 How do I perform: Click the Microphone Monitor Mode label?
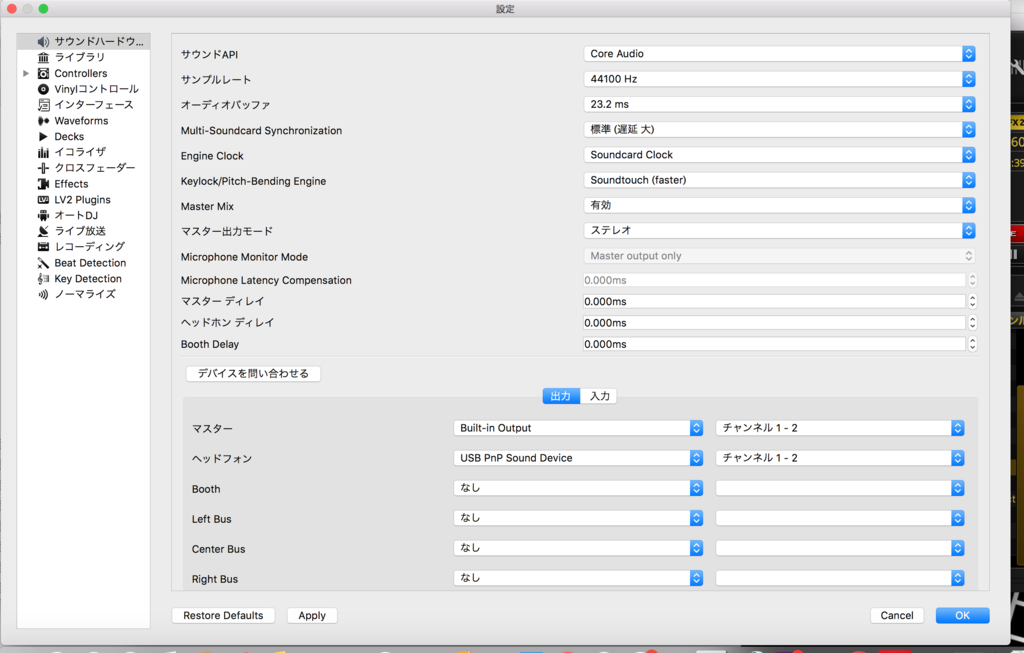pyautogui.click(x=244, y=257)
